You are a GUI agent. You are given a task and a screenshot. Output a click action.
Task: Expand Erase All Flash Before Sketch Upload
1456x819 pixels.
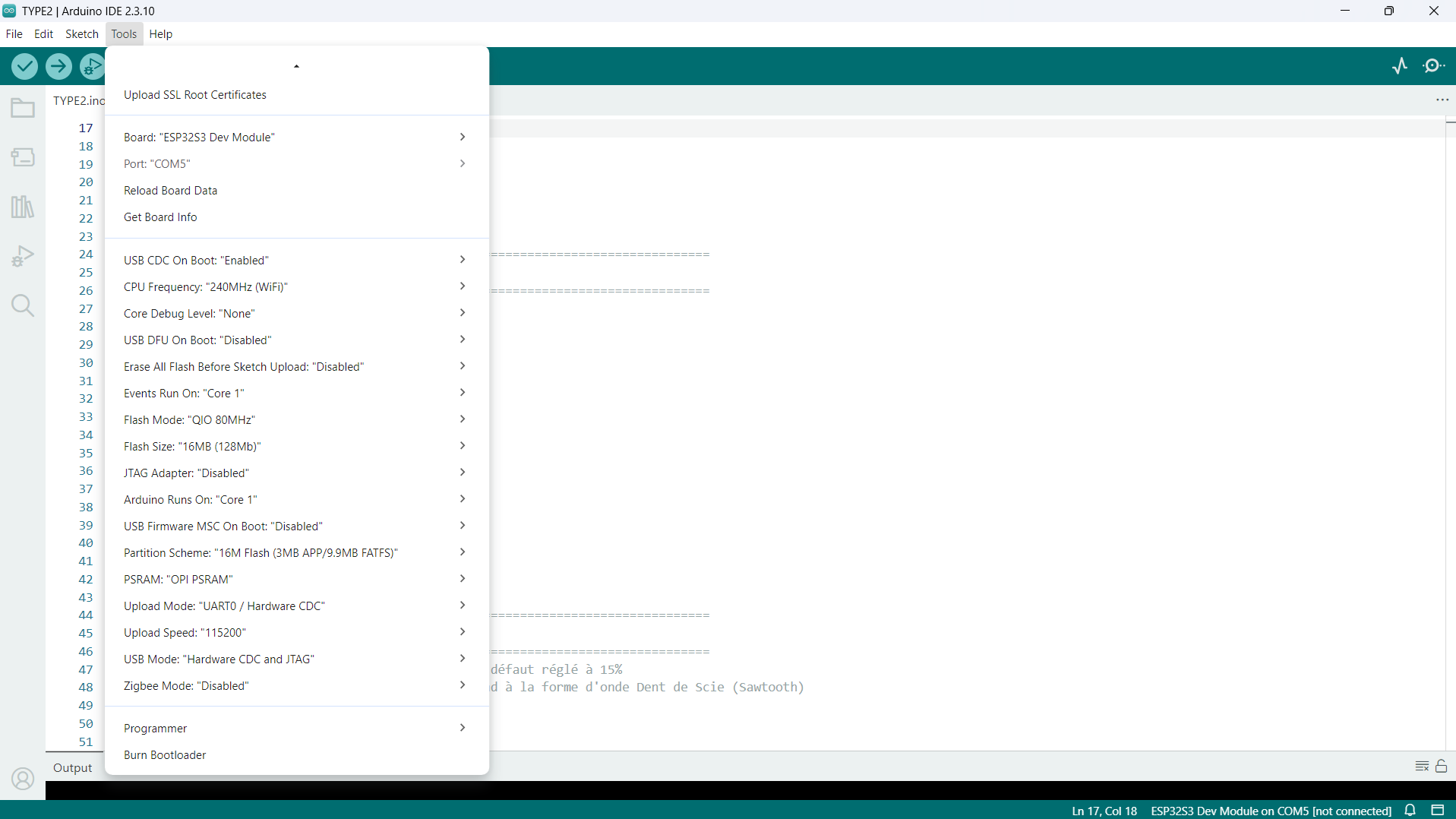[x=297, y=367]
